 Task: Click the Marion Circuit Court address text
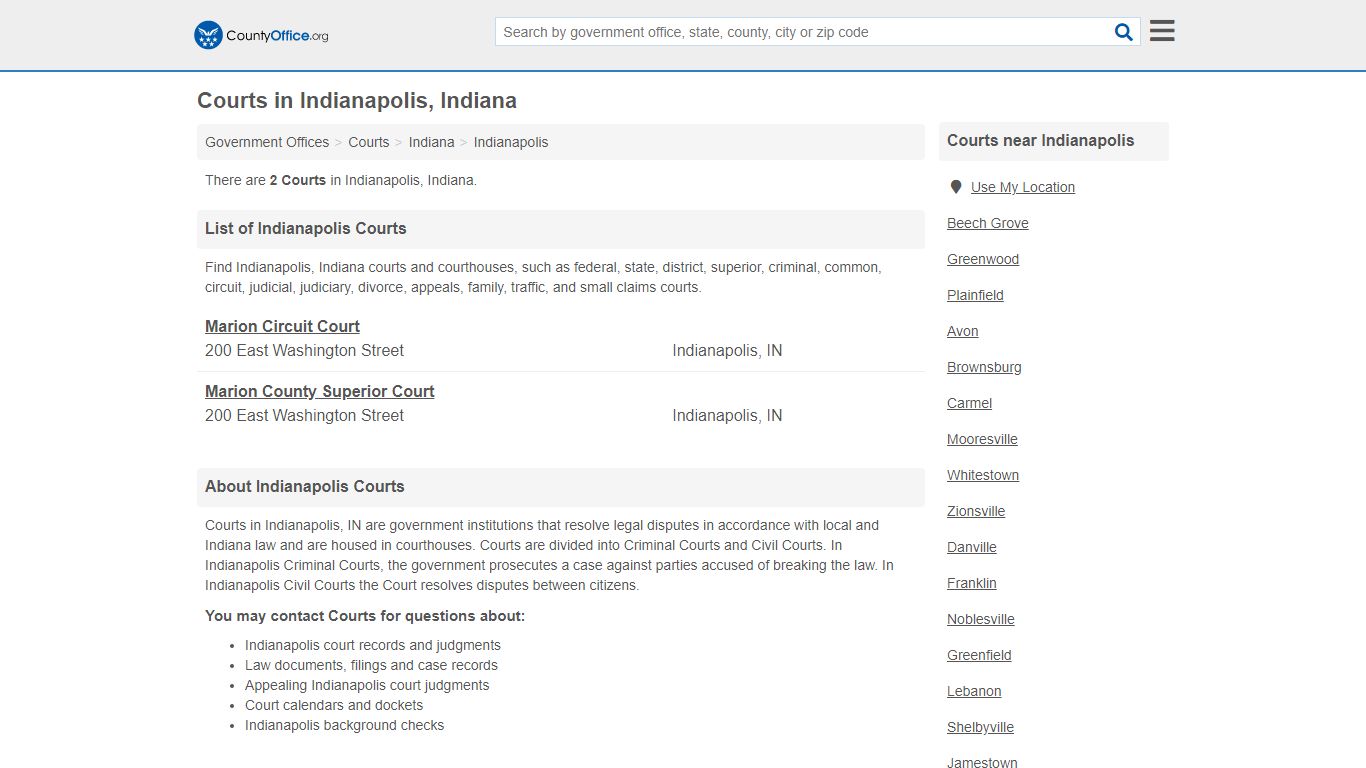click(304, 351)
